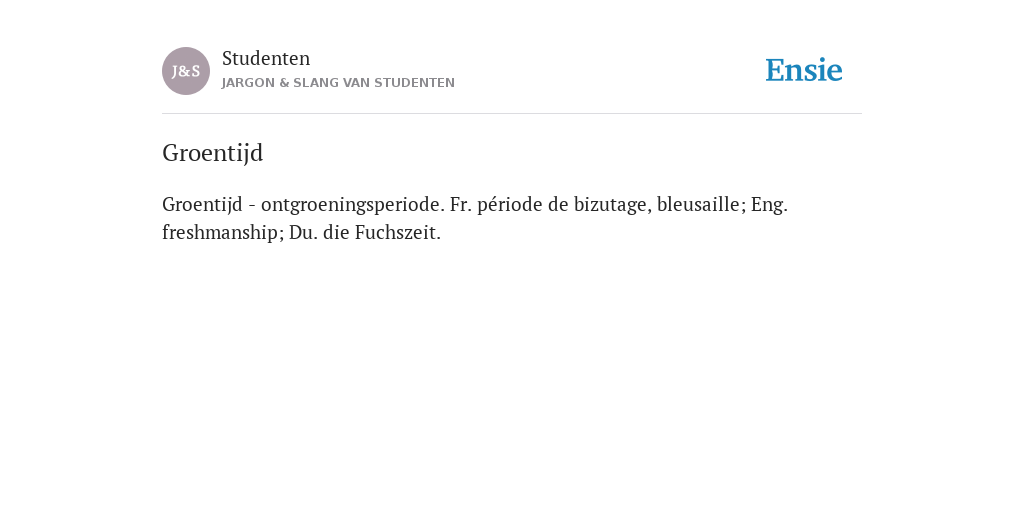Click the ampersand inside the J&S avatar
Screen dimensions: 1024x512
tap(186, 72)
